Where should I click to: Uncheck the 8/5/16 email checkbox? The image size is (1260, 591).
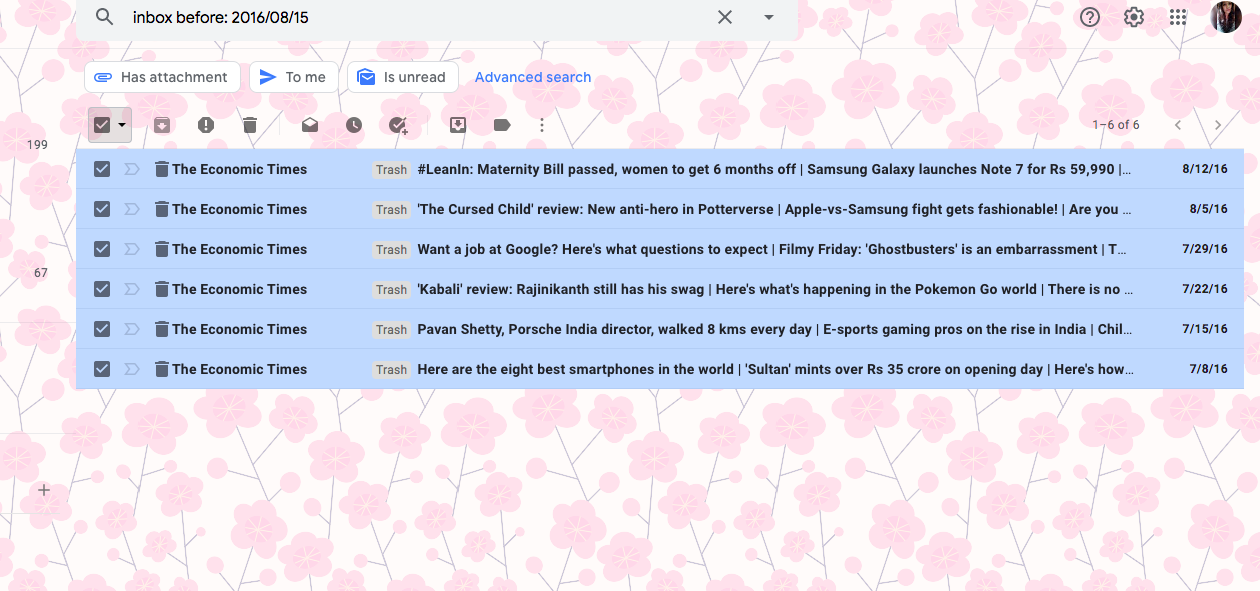coord(101,209)
